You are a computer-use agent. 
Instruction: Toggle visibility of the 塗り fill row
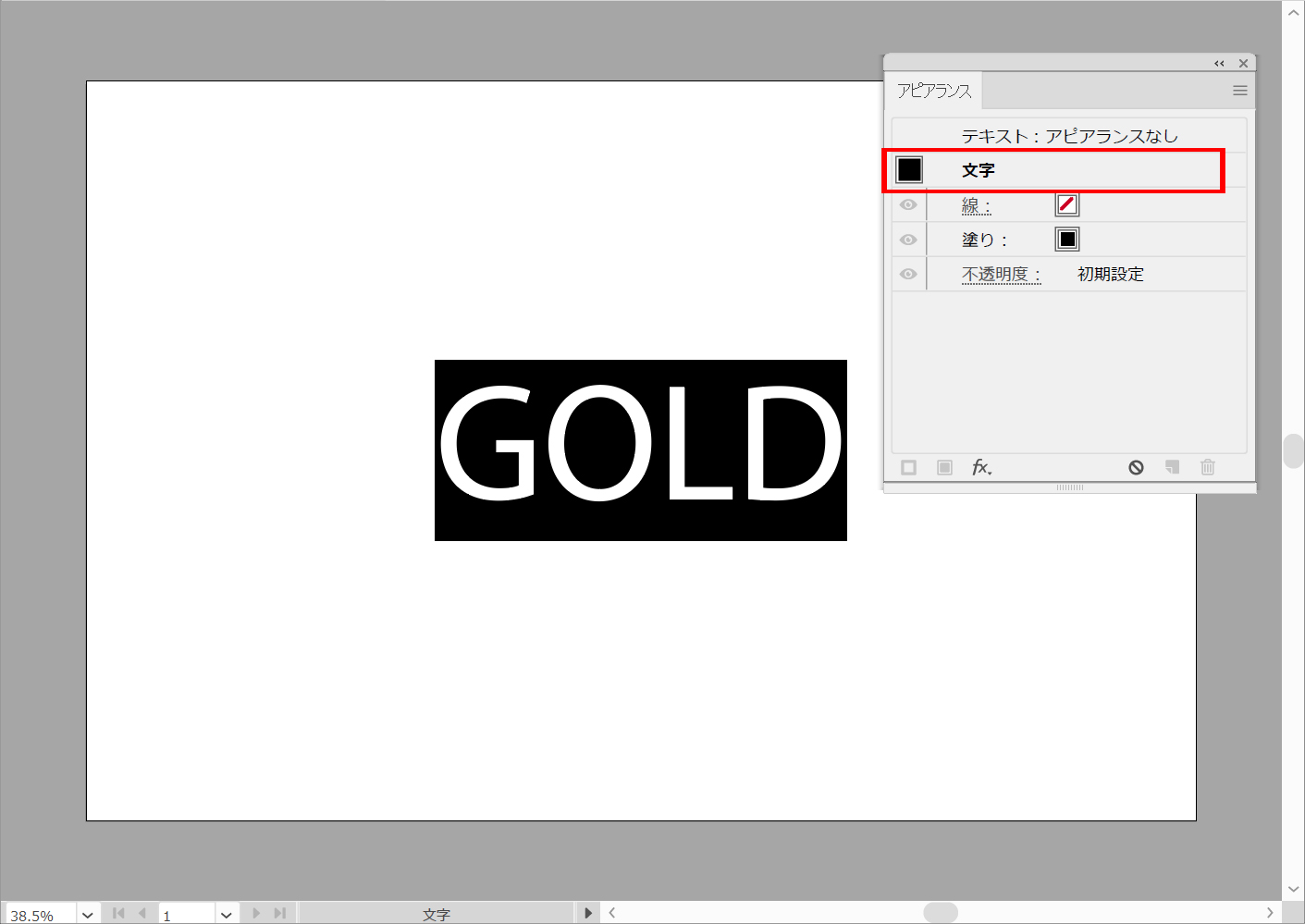tap(908, 240)
